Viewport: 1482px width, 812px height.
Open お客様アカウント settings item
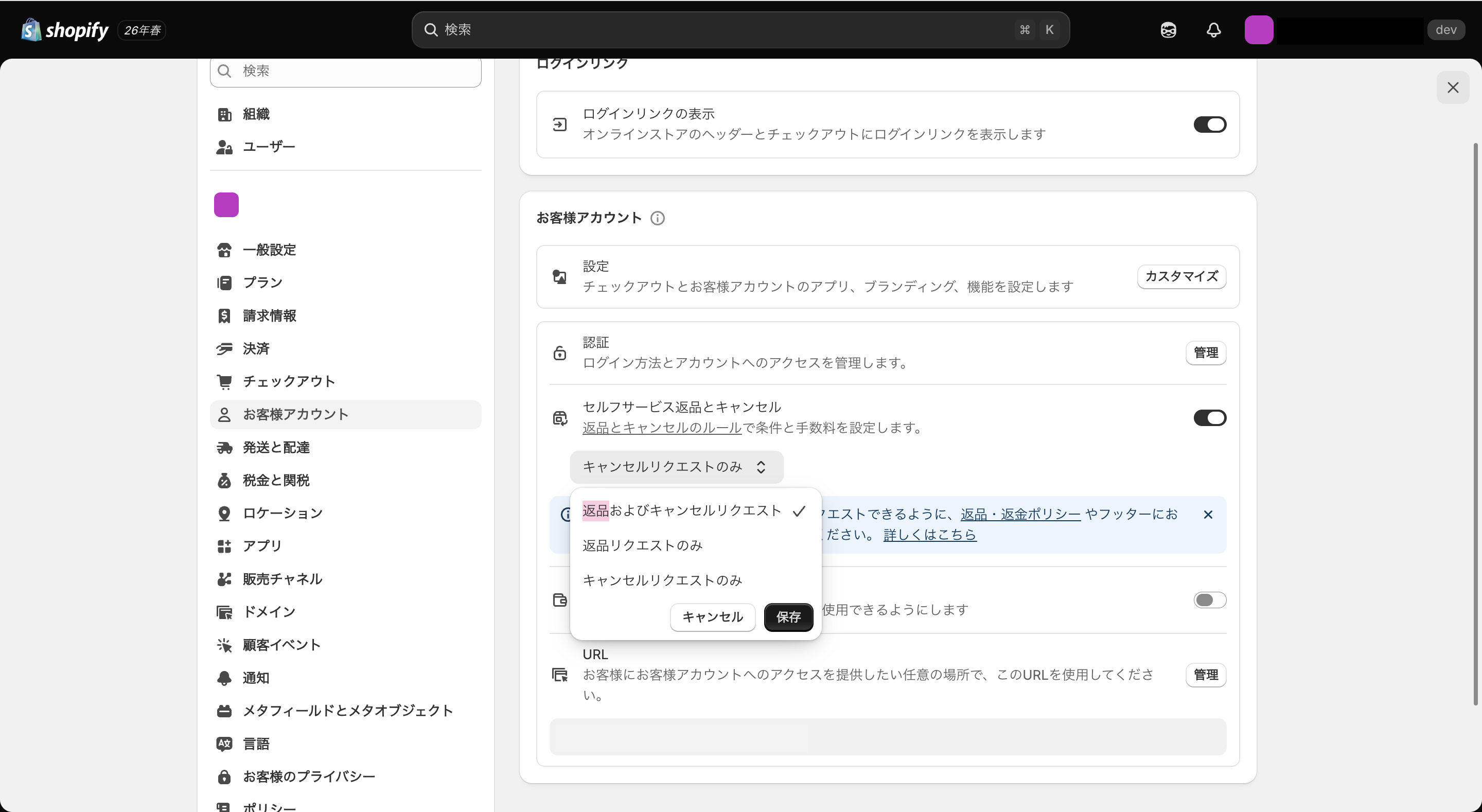[x=345, y=415]
